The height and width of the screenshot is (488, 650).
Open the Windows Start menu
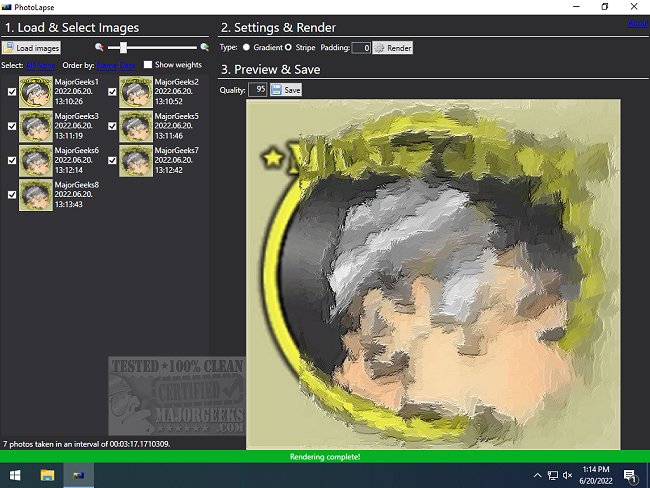[x=15, y=476]
